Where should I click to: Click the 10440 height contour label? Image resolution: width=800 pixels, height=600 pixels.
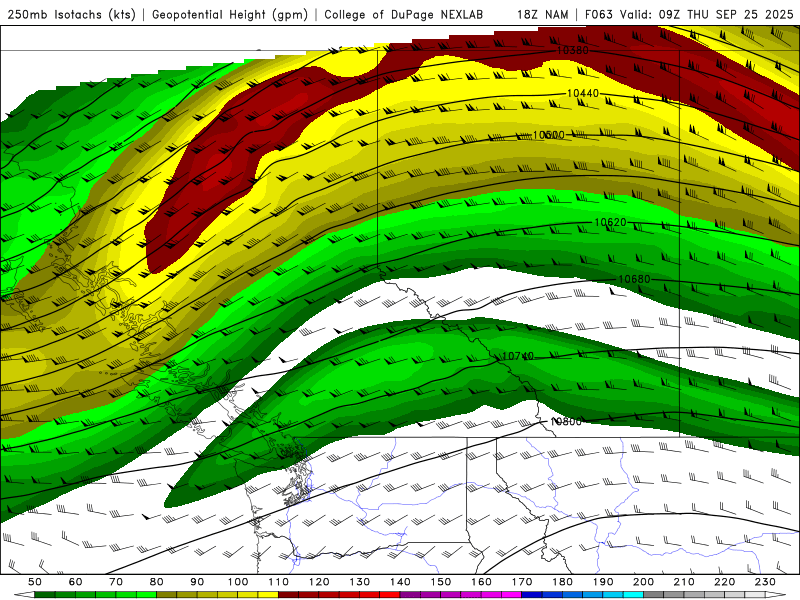click(x=583, y=93)
